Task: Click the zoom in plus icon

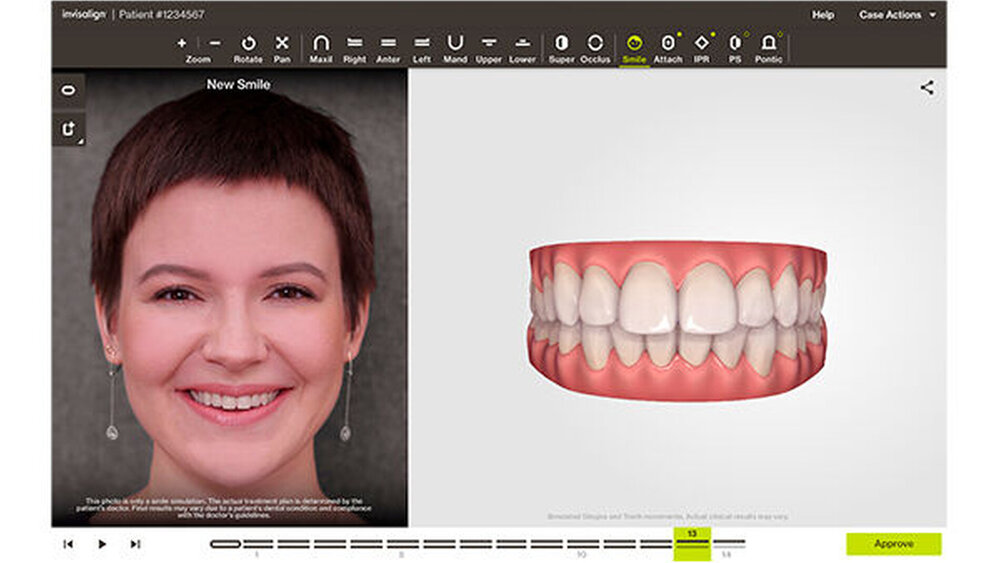Action: point(181,43)
